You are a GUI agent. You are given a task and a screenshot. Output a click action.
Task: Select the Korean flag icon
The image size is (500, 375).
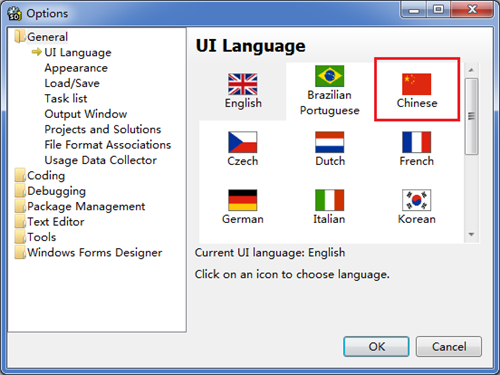point(416,200)
